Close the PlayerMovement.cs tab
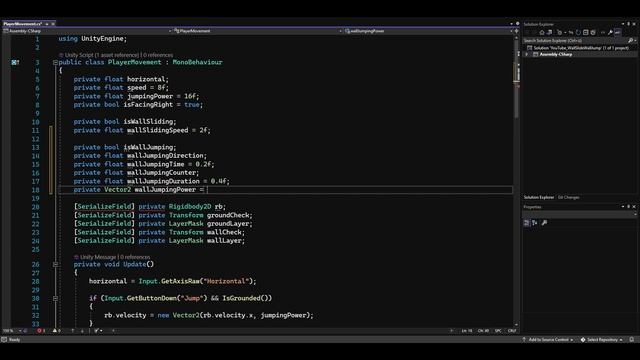 point(53,24)
